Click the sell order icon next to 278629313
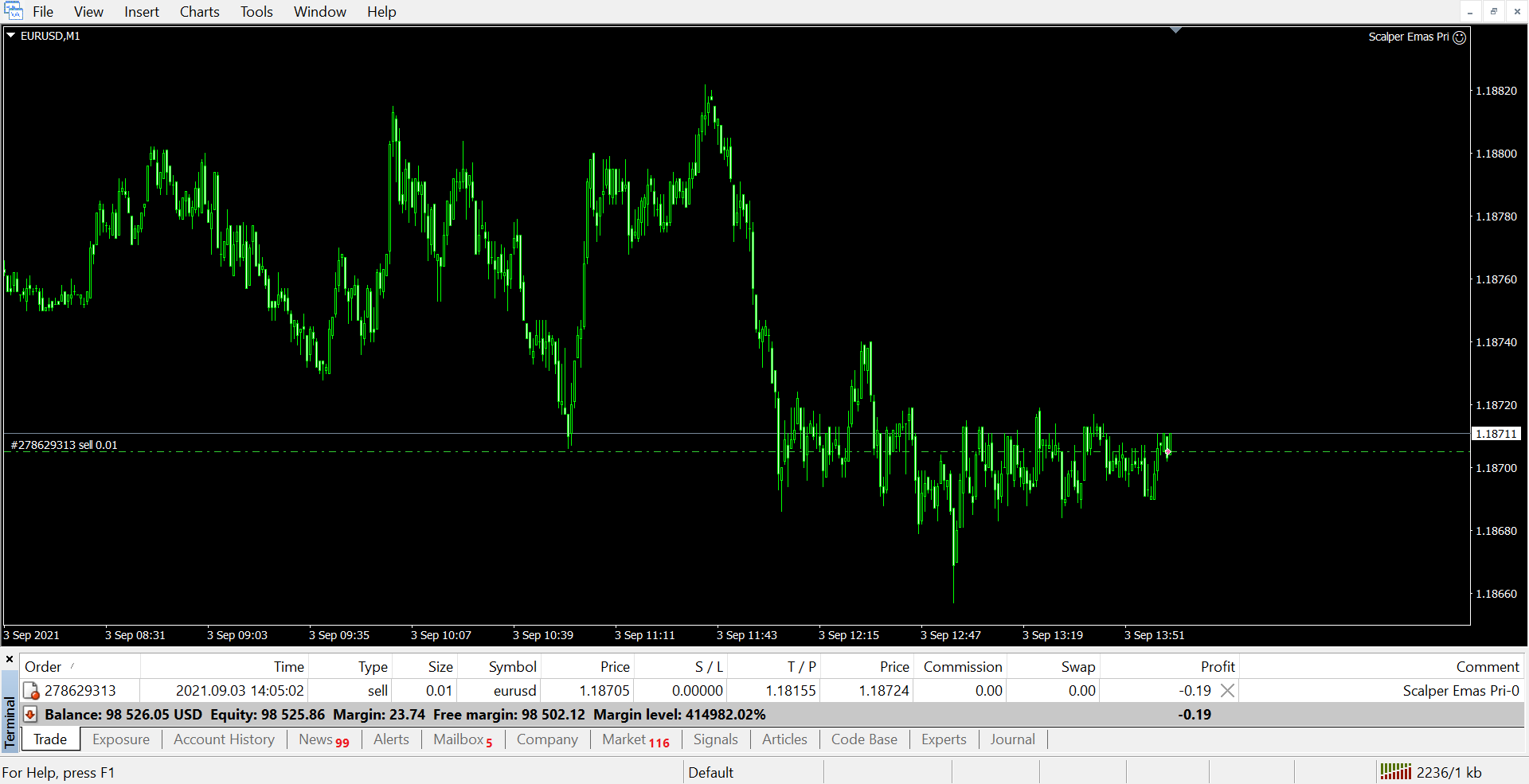This screenshot has height=784, width=1529. tap(31, 691)
